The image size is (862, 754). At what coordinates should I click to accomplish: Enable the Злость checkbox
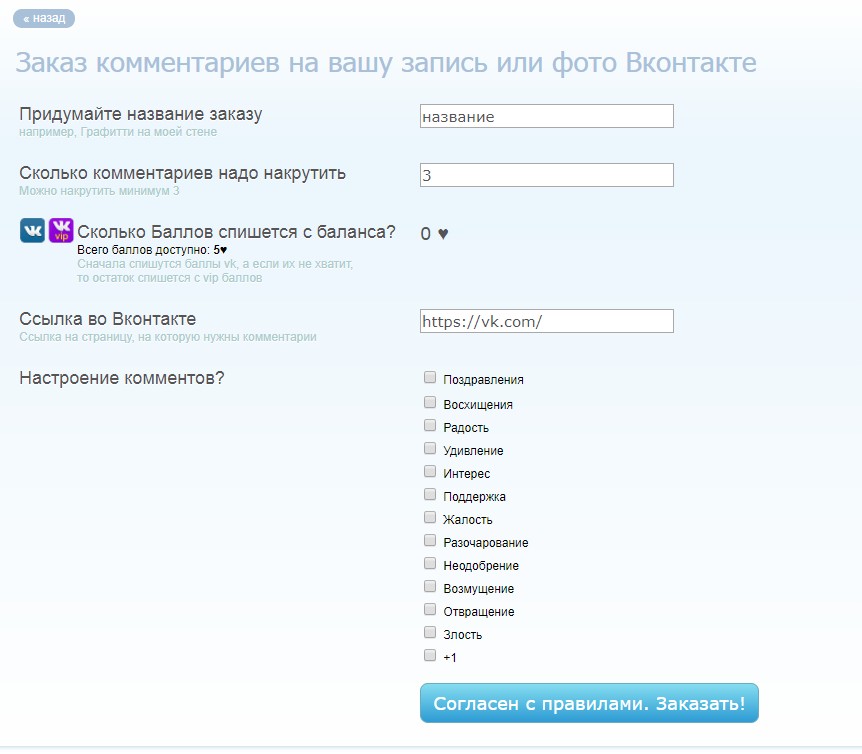[x=430, y=633]
